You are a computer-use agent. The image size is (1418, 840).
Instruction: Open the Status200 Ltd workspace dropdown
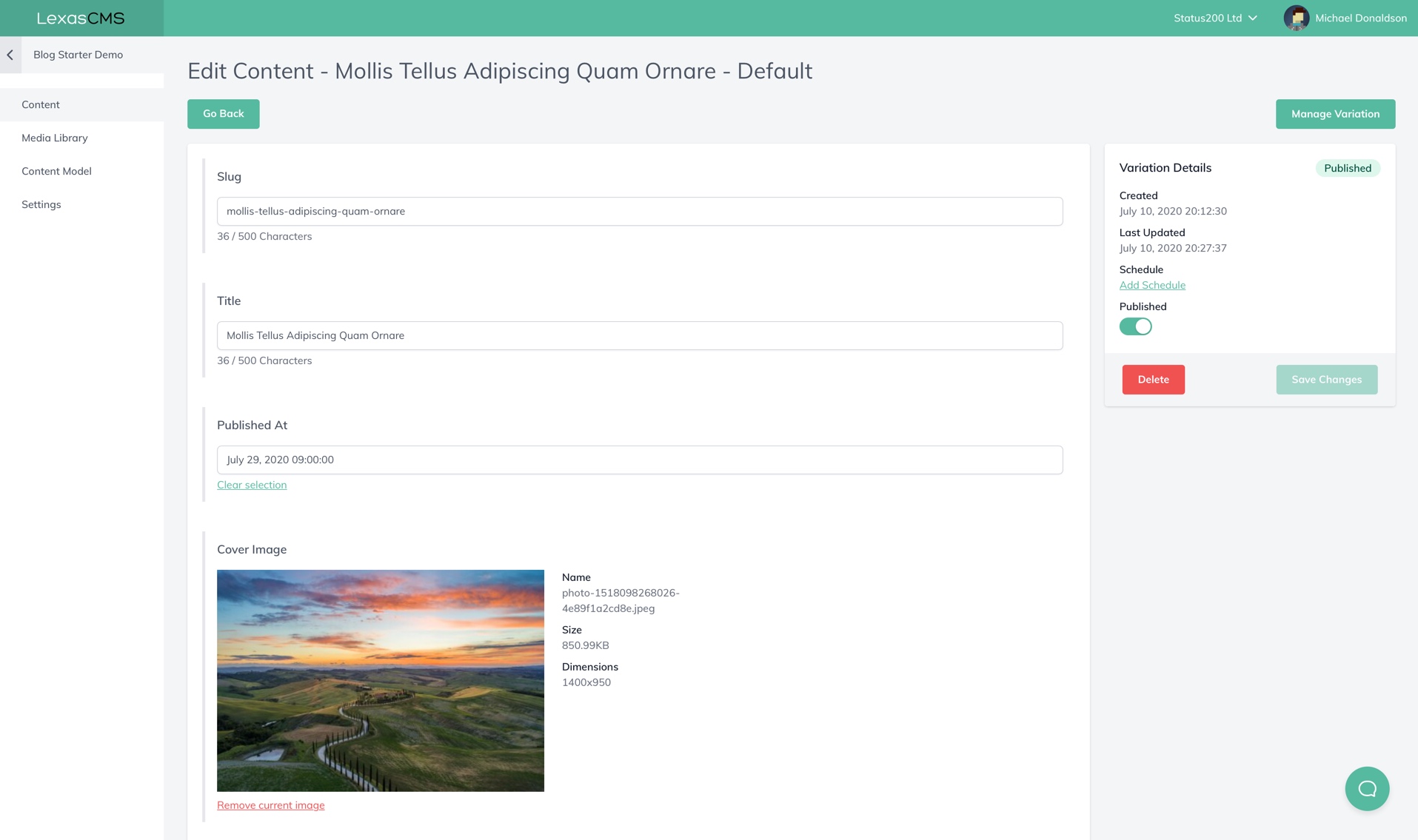click(x=1214, y=18)
